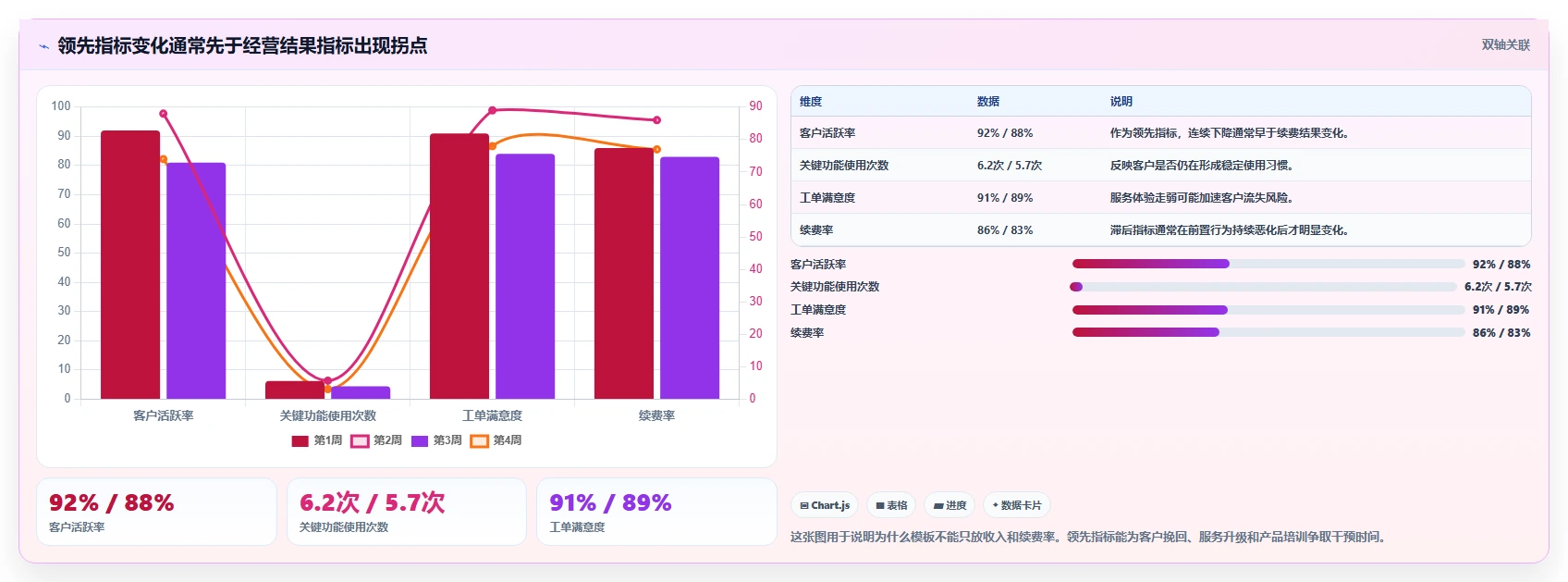1568x582 pixels.
Task: Click the card title 领先指标变化通常先于经营结果指标出现拐点
Action: (242, 45)
